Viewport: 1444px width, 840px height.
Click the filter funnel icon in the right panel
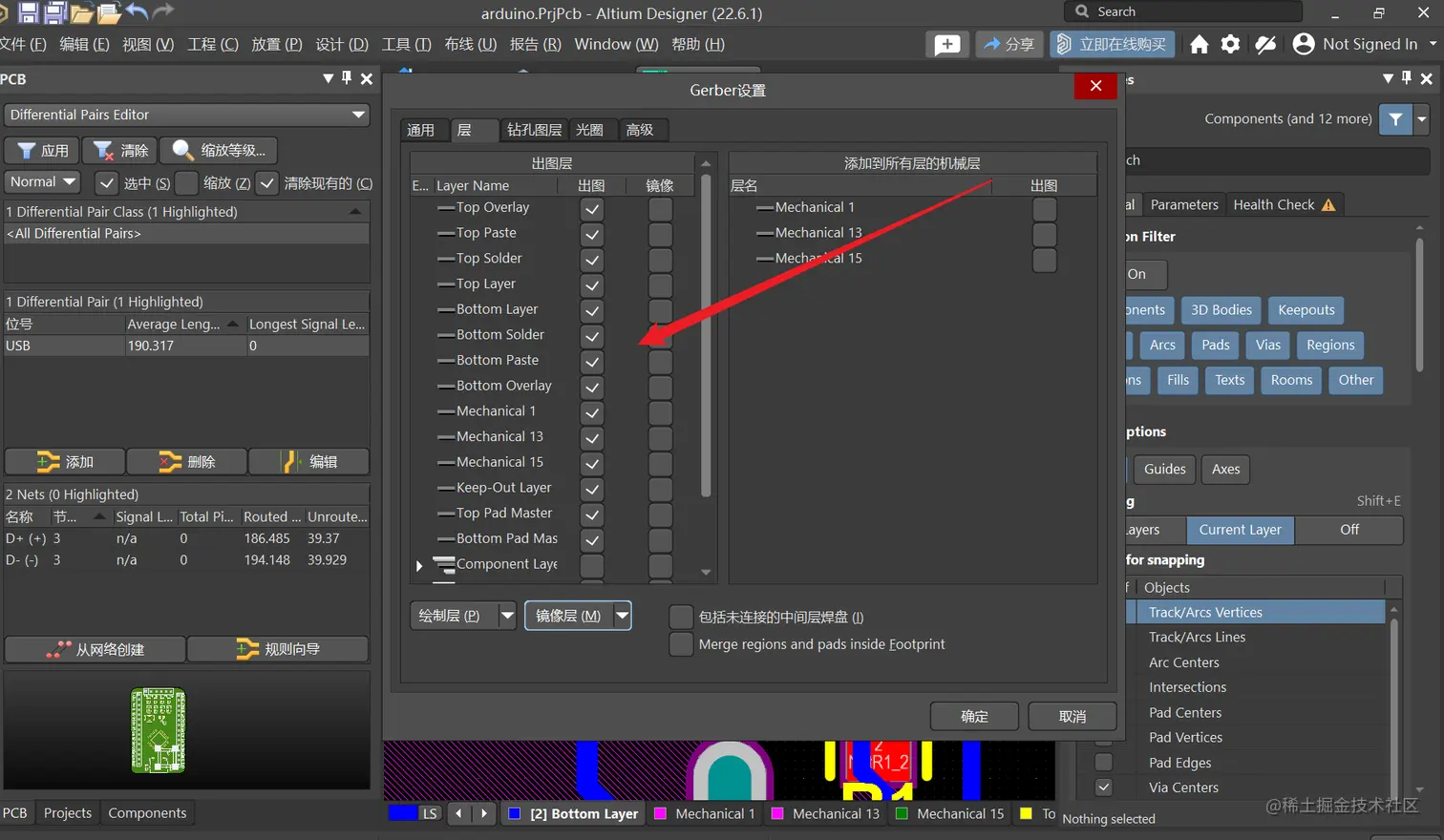coord(1396,119)
